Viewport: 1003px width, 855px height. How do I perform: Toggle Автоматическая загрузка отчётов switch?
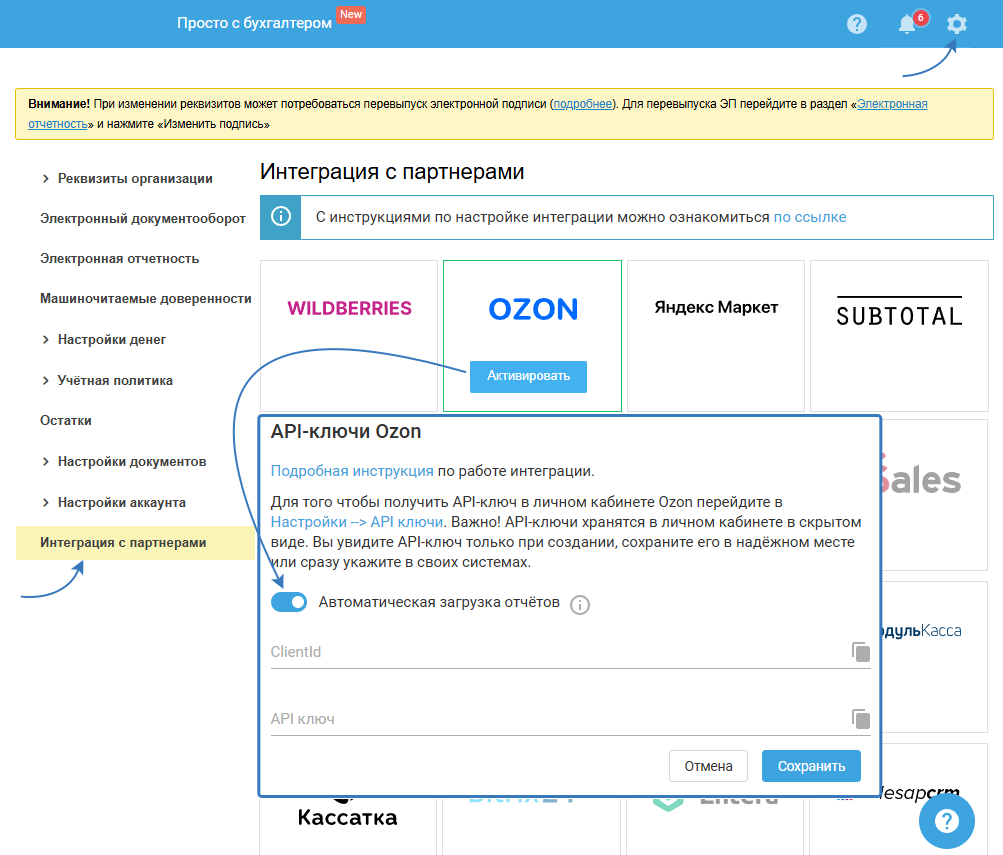pyautogui.click(x=289, y=602)
